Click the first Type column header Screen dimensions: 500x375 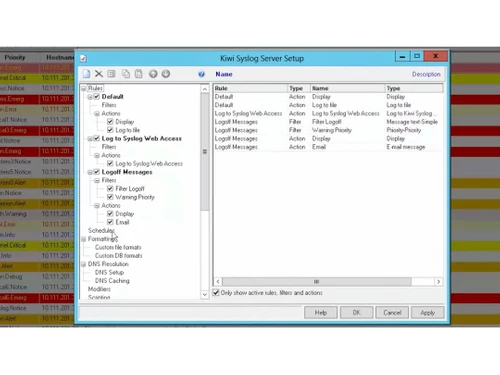299,88
